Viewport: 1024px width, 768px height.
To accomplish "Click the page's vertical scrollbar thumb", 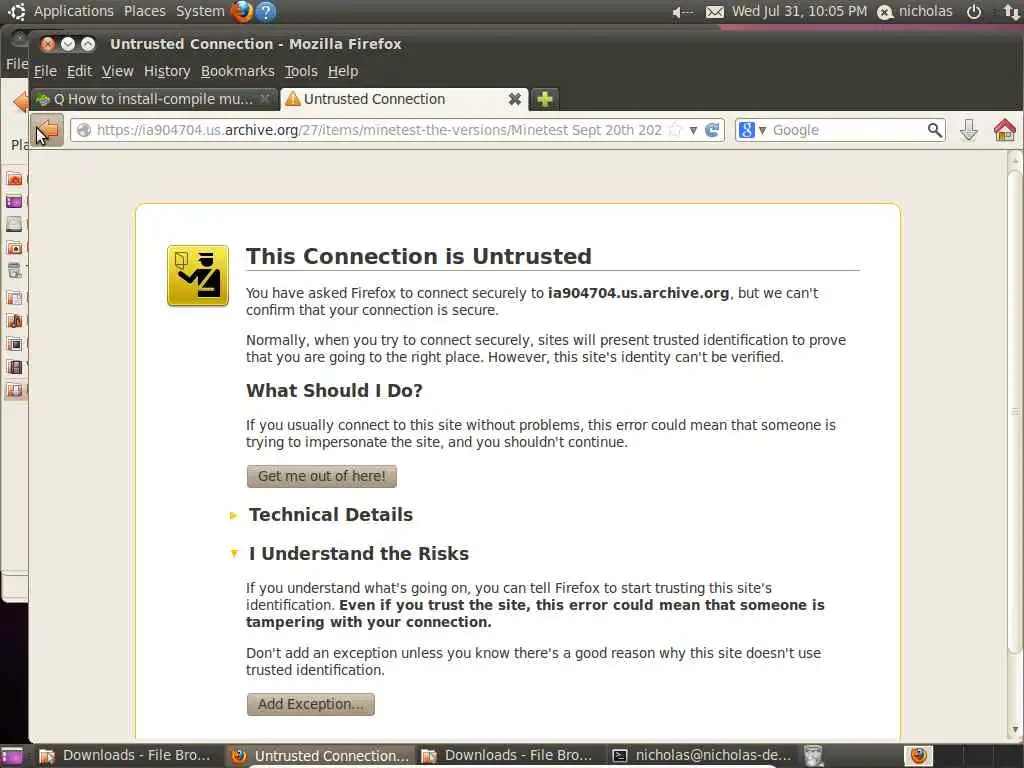I will coord(1014,411).
